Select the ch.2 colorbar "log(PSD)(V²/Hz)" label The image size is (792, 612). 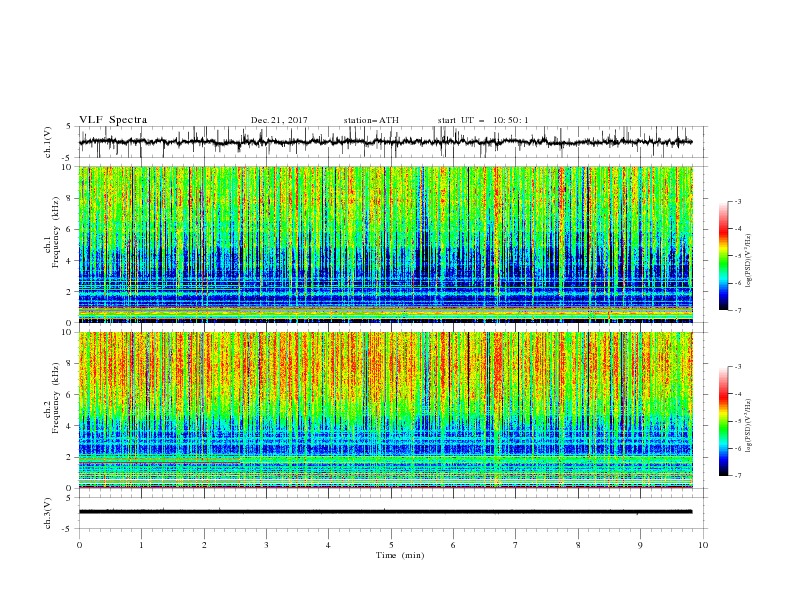(749, 426)
